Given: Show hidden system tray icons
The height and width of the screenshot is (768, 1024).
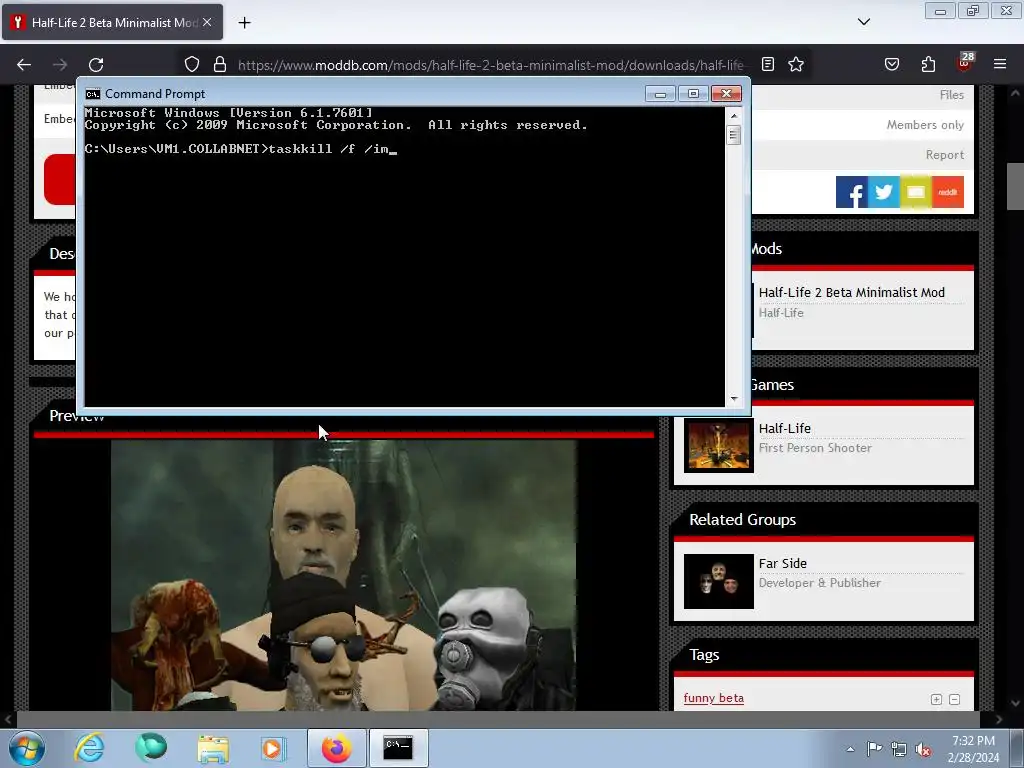Looking at the screenshot, I should (x=850, y=749).
